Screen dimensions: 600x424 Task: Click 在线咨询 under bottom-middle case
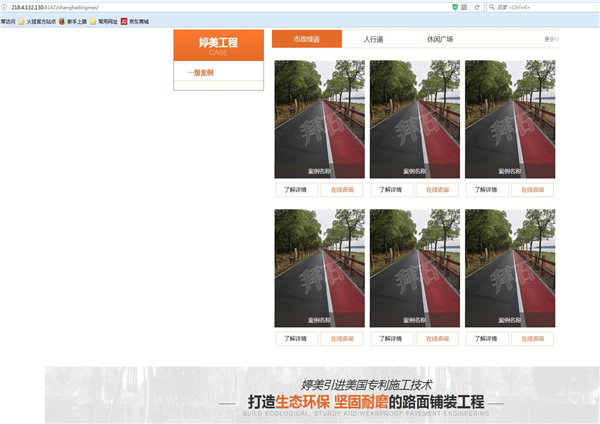(437, 339)
